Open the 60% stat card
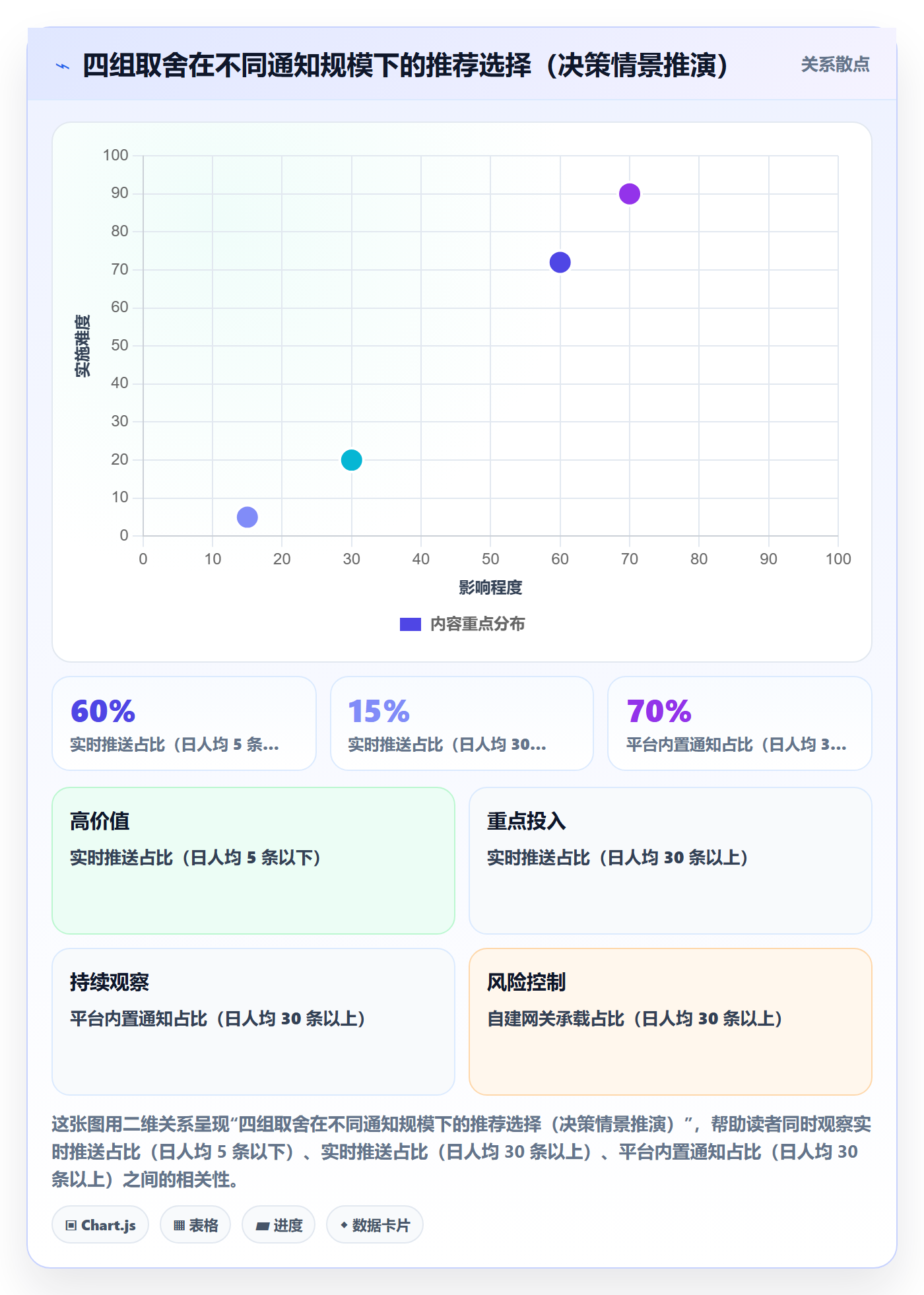Viewport: 924px width, 1295px height. (x=184, y=723)
